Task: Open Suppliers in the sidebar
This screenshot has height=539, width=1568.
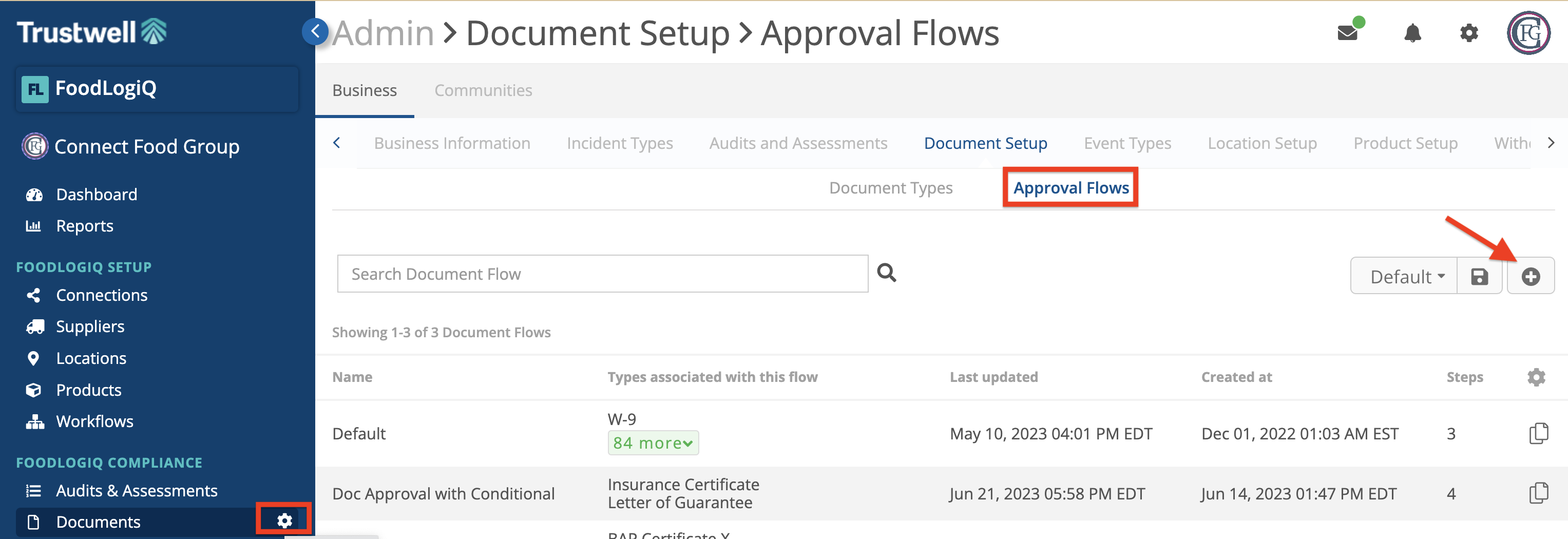Action: point(90,326)
